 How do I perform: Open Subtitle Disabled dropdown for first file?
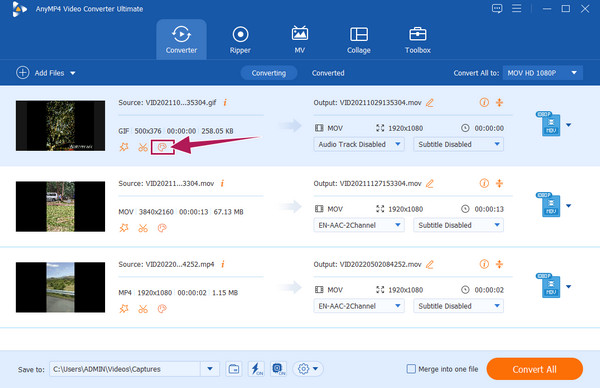458,144
